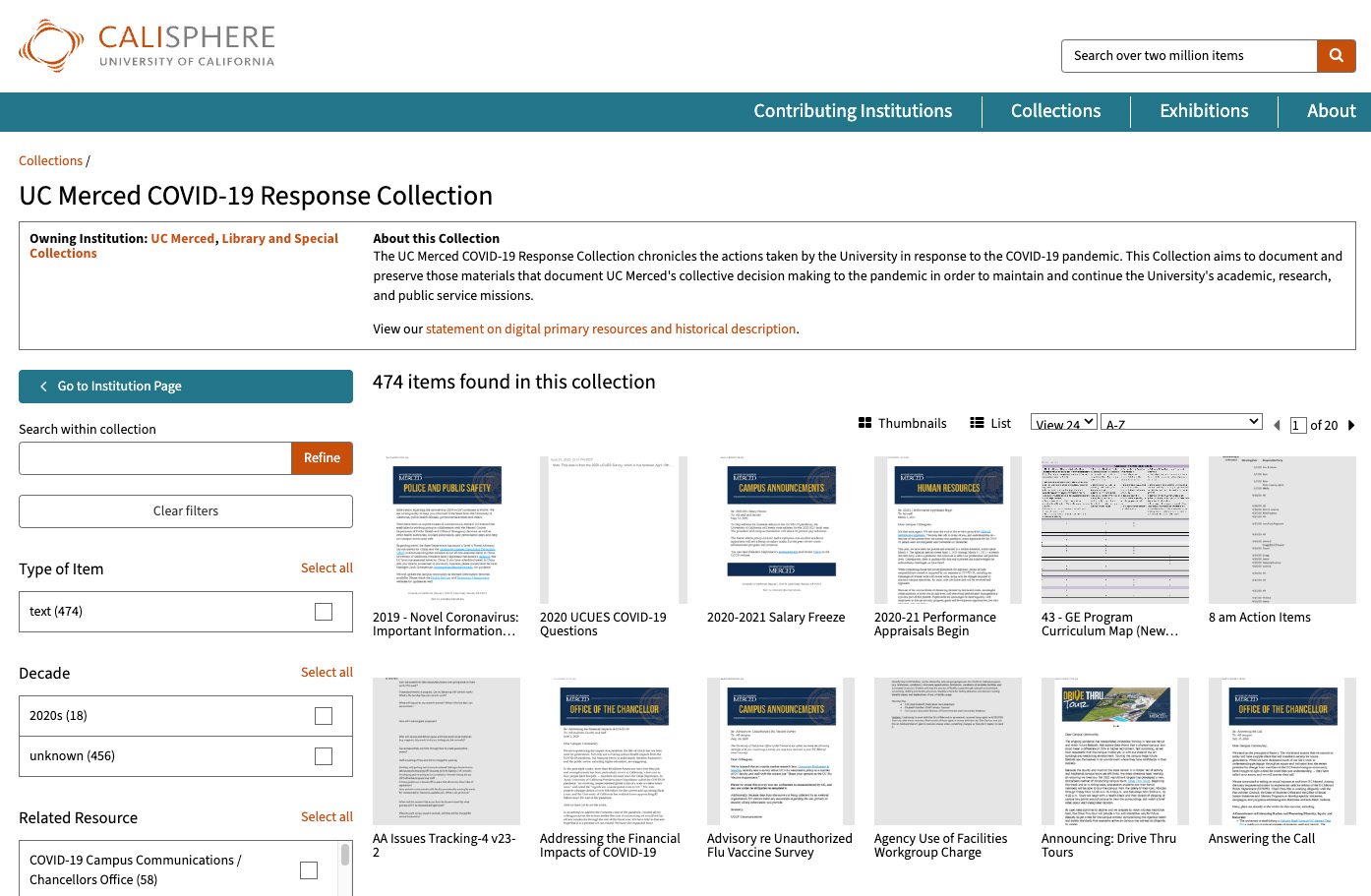Screen dimensions: 1371x896
Task: Open the A-Z sort dropdown
Action: 1181,422
